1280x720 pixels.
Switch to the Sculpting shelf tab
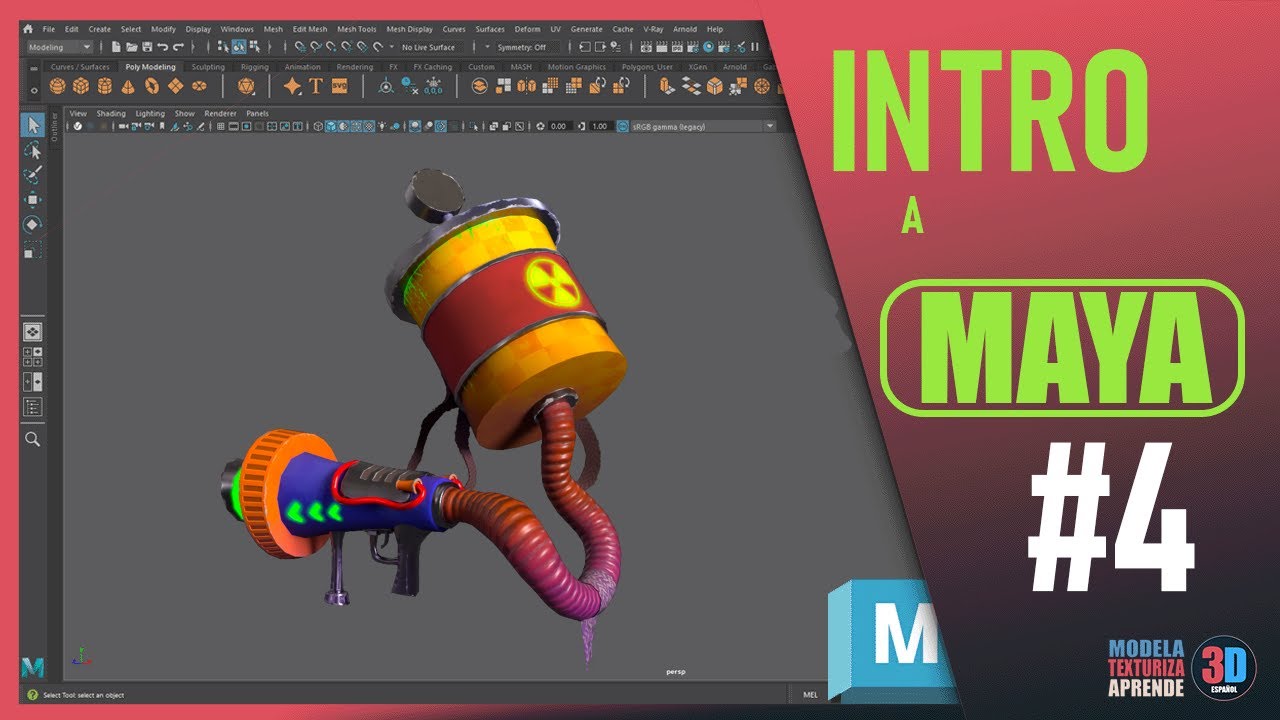[208, 67]
